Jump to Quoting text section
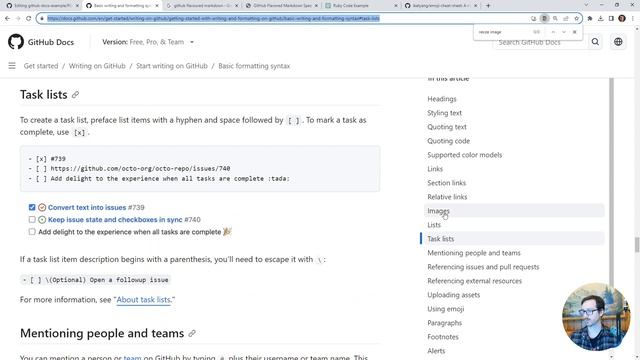 pos(447,127)
